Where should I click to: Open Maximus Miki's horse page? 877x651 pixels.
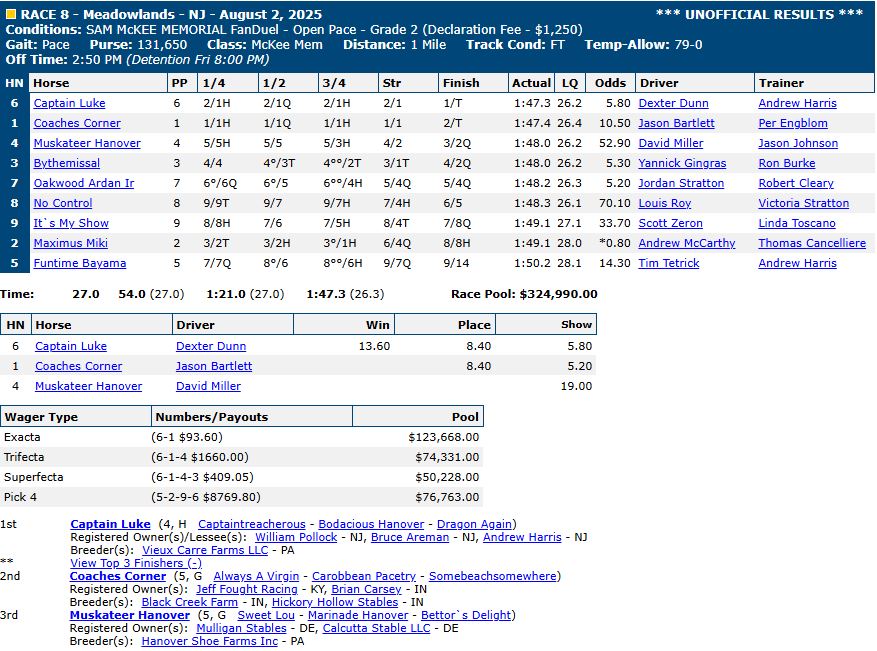[x=68, y=243]
